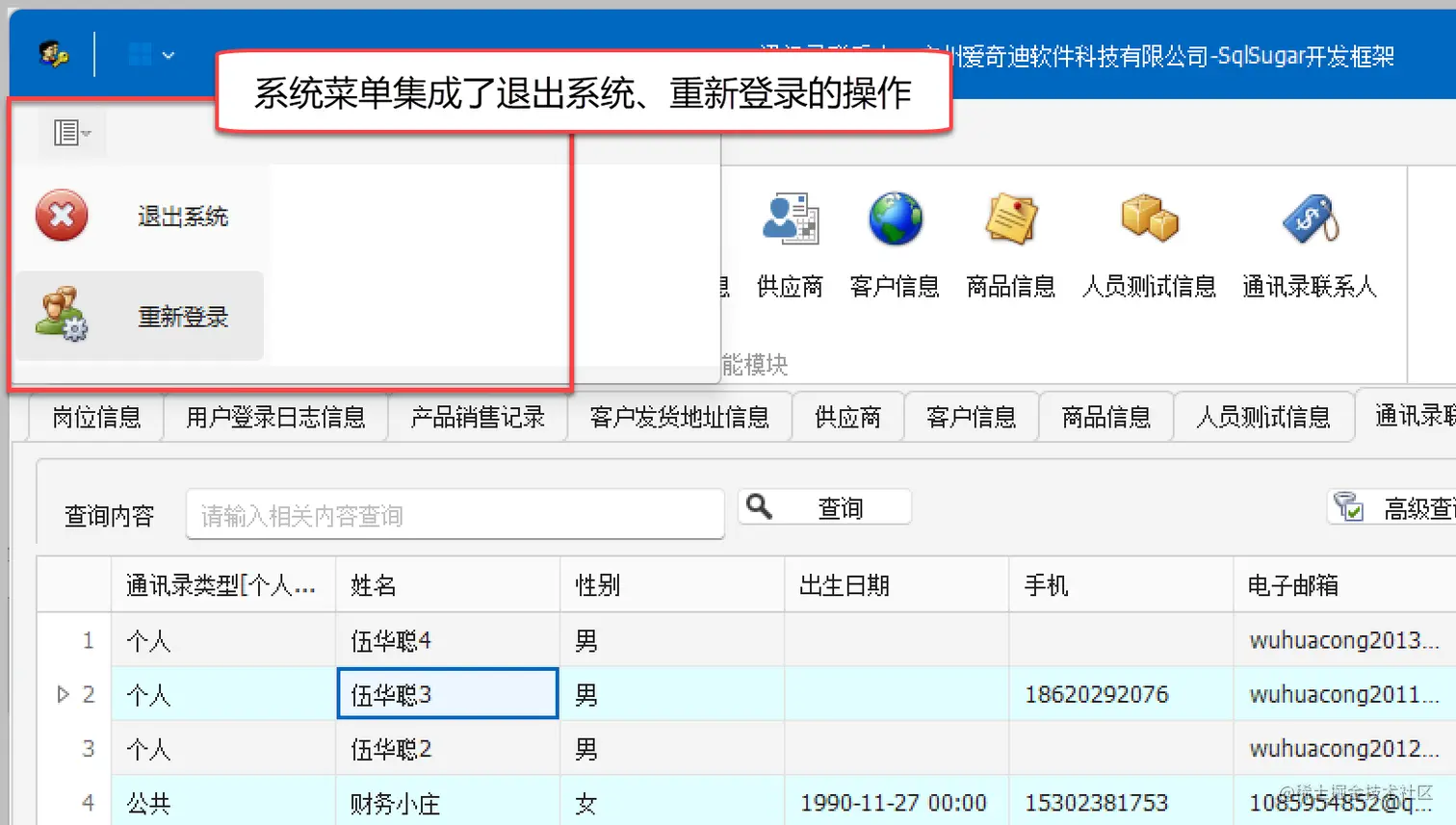Click email wuhuacong2011 cell
The width and height of the screenshot is (1456, 825).
pyautogui.click(x=1344, y=694)
